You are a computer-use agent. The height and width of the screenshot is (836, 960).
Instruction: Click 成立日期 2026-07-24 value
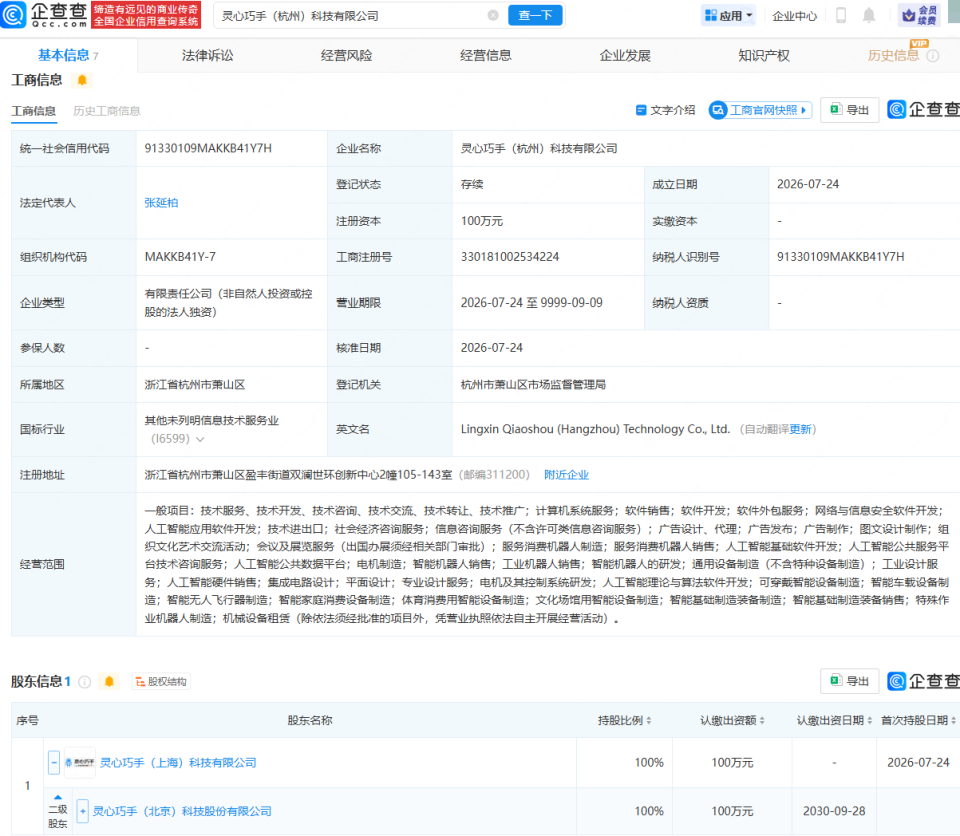[808, 184]
